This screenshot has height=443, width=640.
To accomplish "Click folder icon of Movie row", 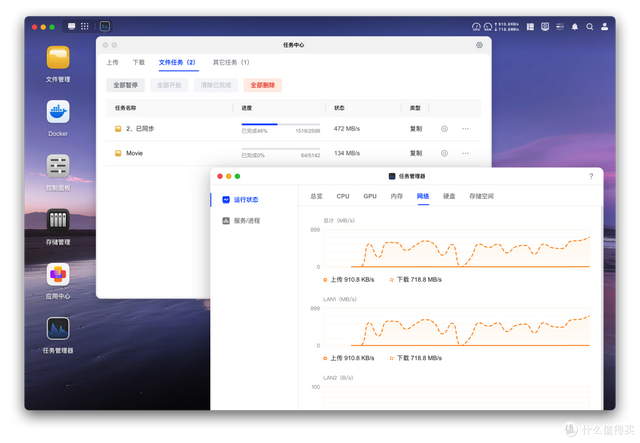I will 118,153.
